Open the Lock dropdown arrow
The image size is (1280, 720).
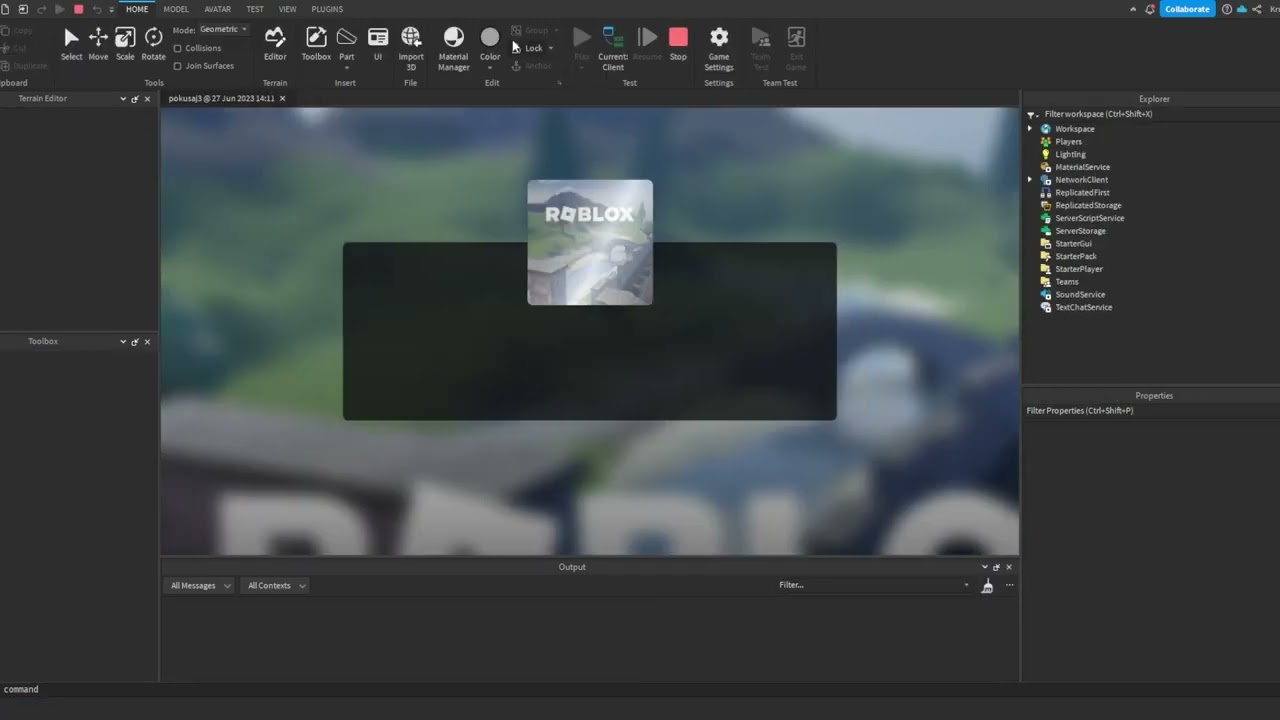tap(550, 48)
